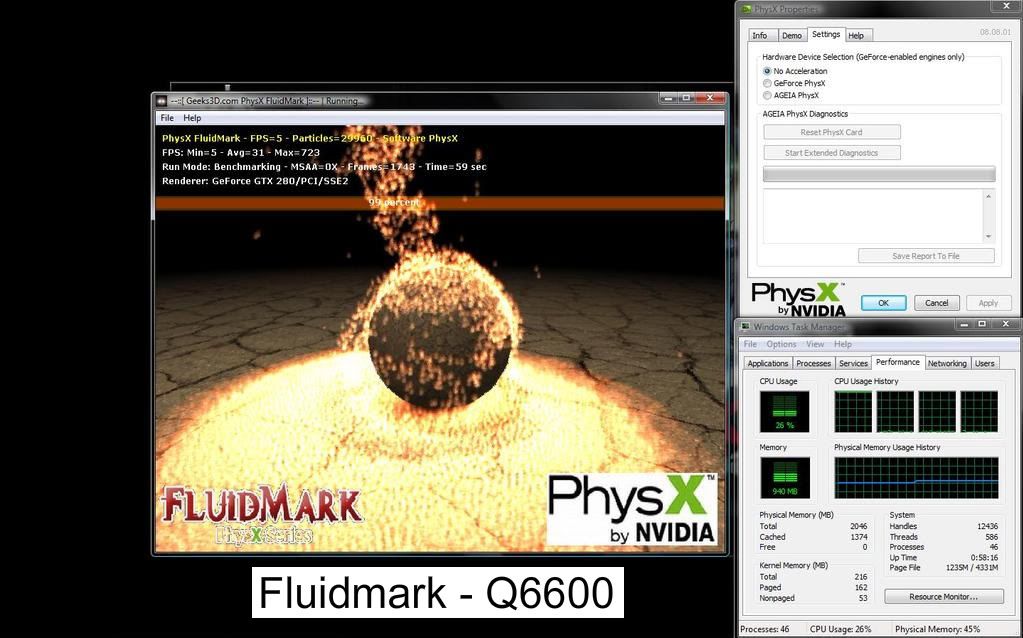Maximize the FluidMark window
The image size is (1023, 638).
(686, 98)
